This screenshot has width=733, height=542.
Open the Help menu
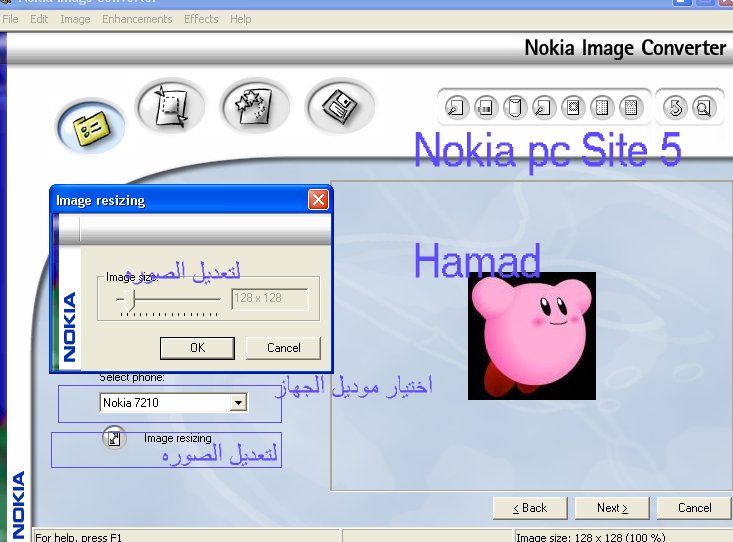point(240,19)
